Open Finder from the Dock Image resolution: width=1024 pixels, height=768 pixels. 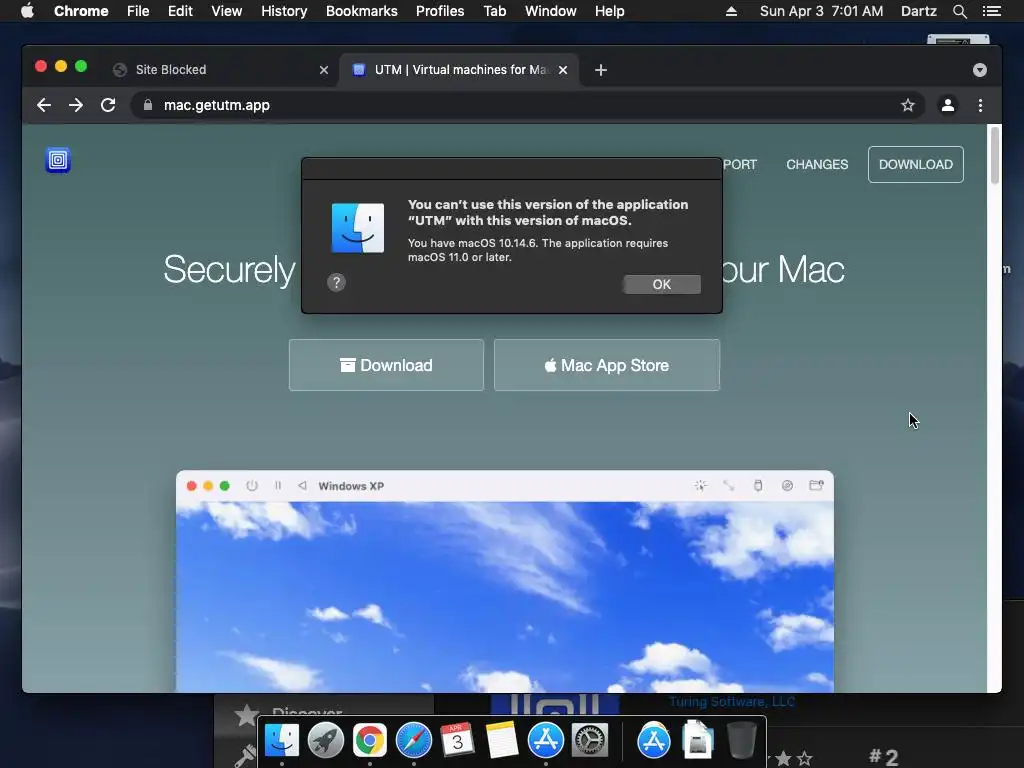281,741
